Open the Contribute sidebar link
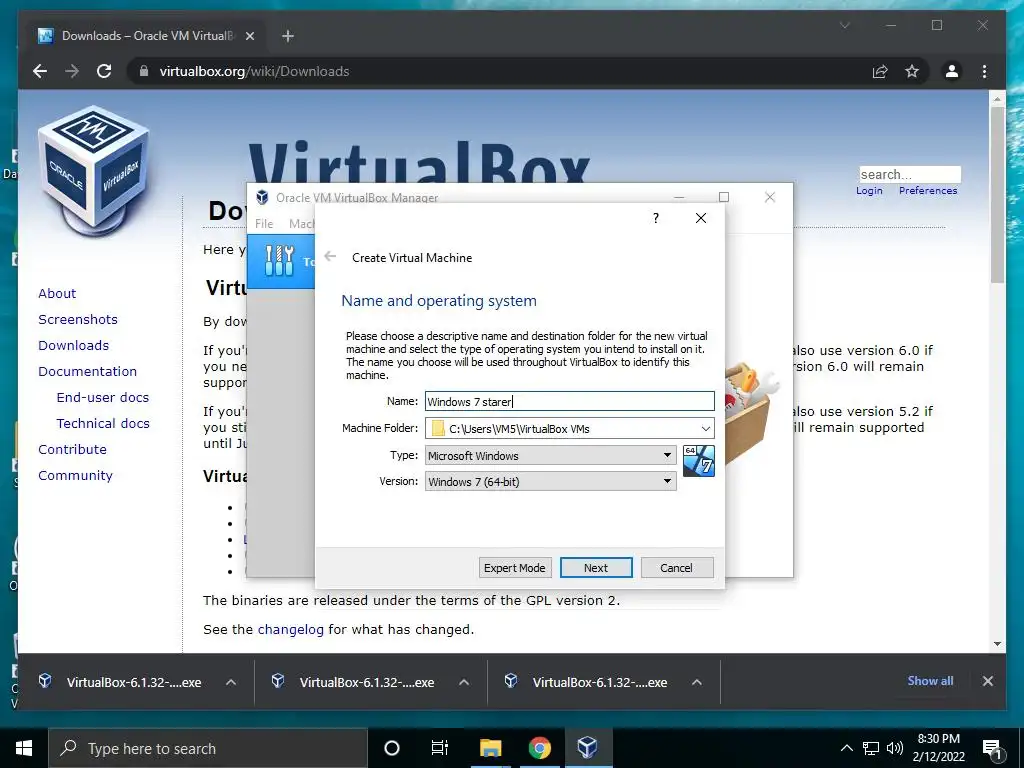1024x768 pixels. tap(72, 449)
